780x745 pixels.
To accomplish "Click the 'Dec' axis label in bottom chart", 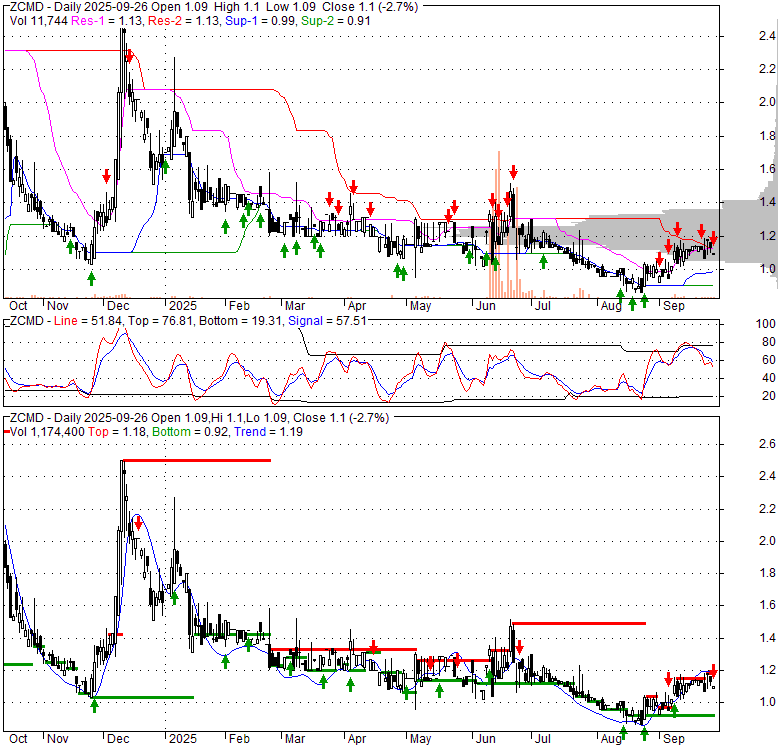I will (x=118, y=739).
